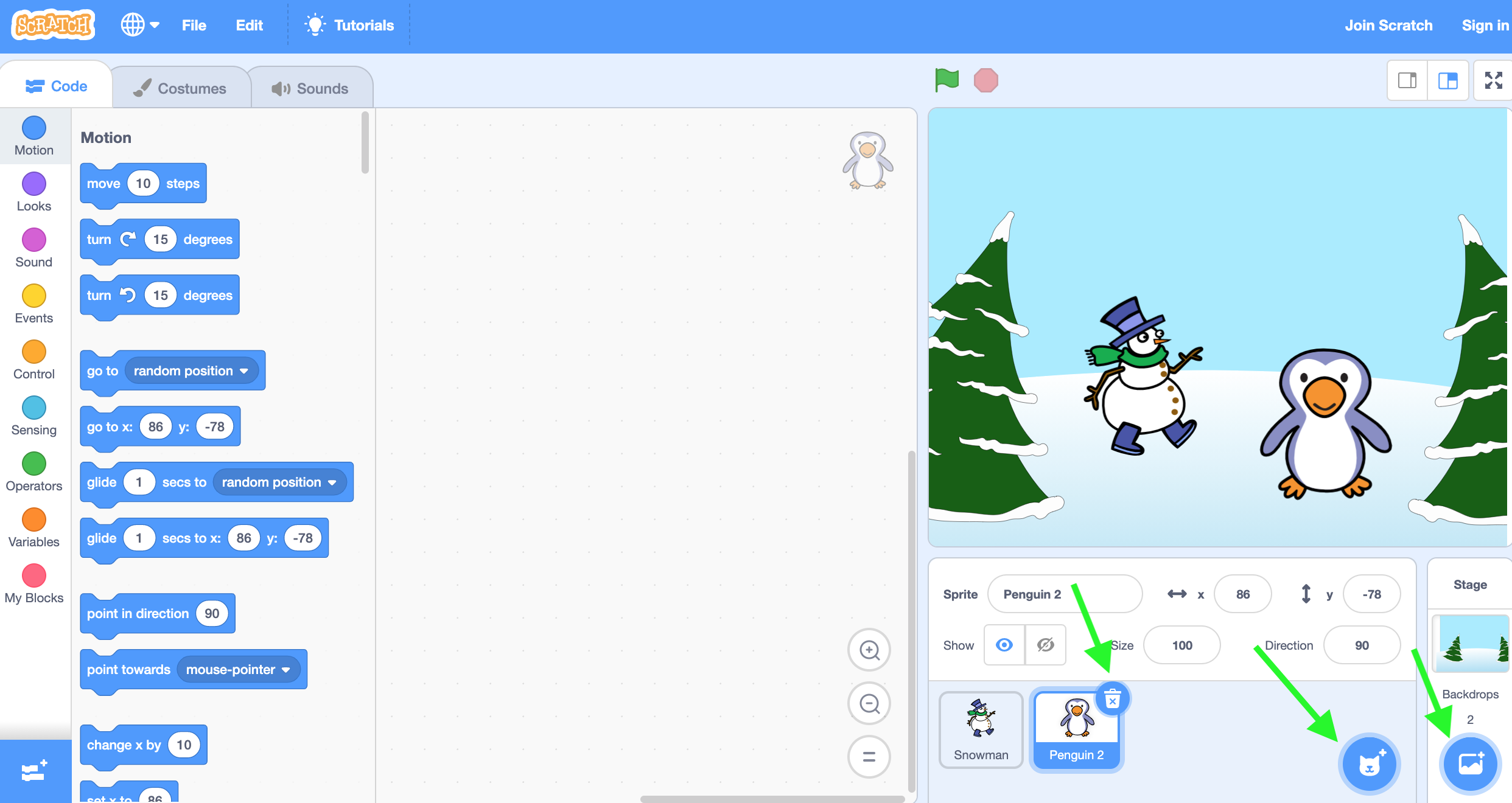Click the Join Scratch link
Image resolution: width=1512 pixels, height=803 pixels.
[1388, 25]
